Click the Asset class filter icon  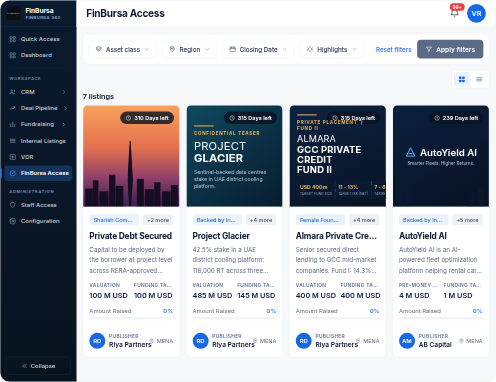click(99, 49)
